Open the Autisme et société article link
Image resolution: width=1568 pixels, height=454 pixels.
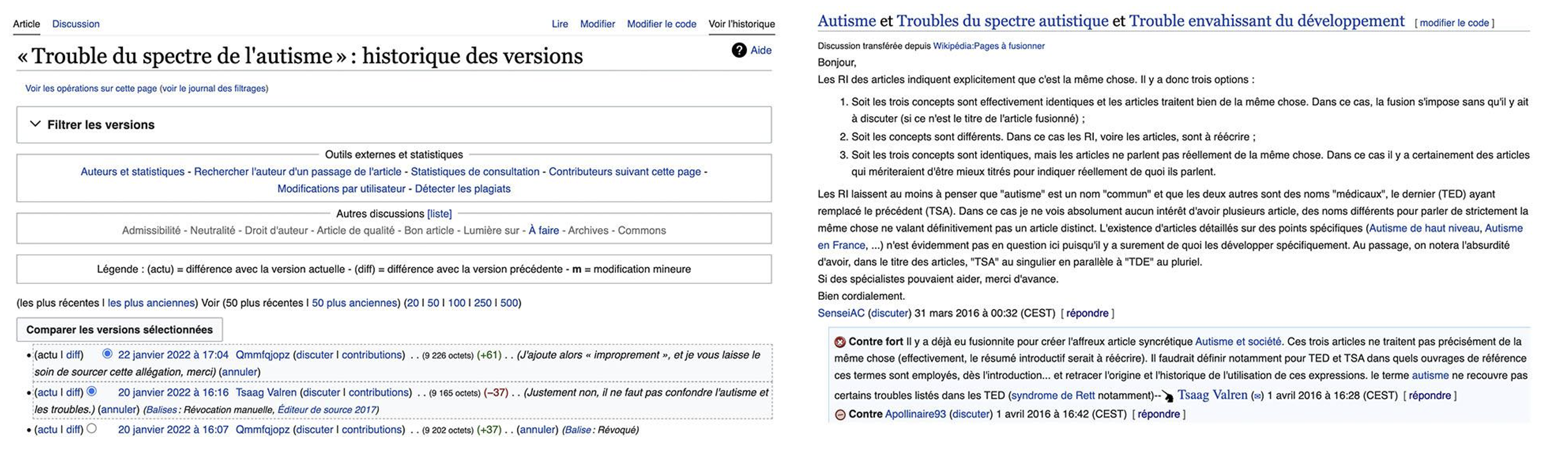[x=1238, y=342]
